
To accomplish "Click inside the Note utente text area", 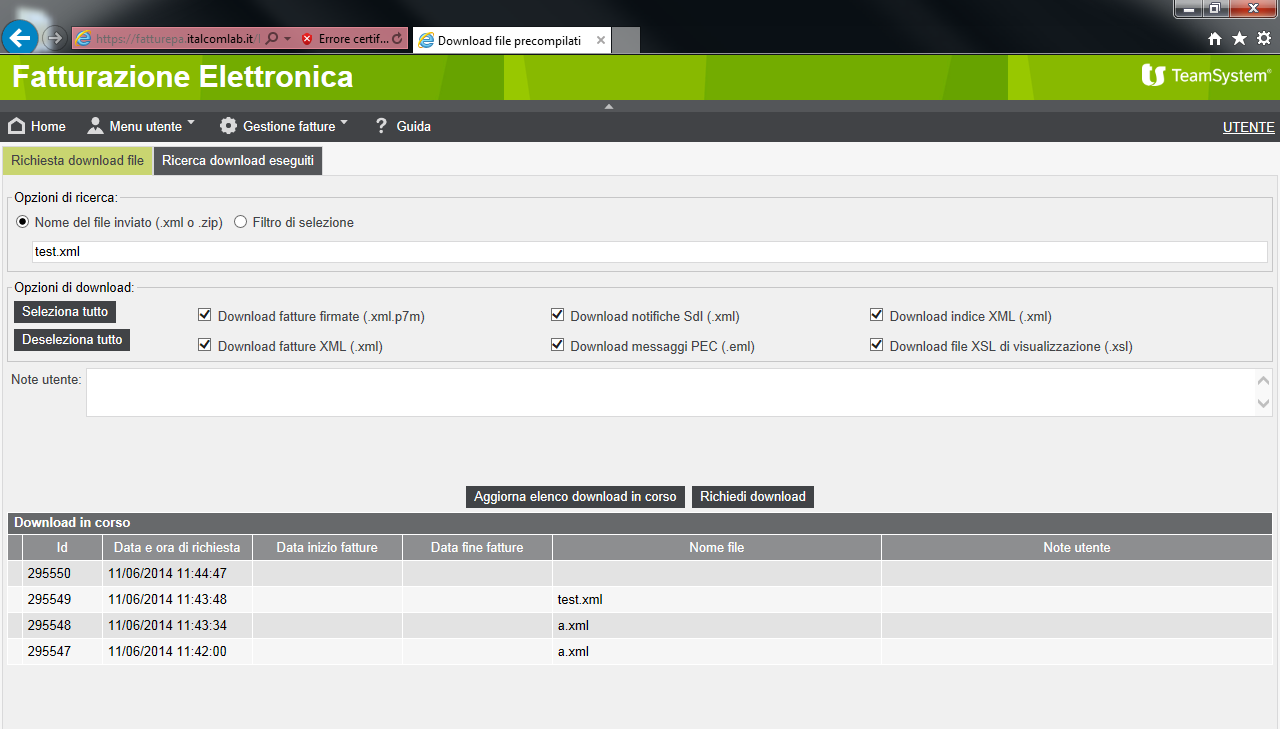I will [670, 392].
